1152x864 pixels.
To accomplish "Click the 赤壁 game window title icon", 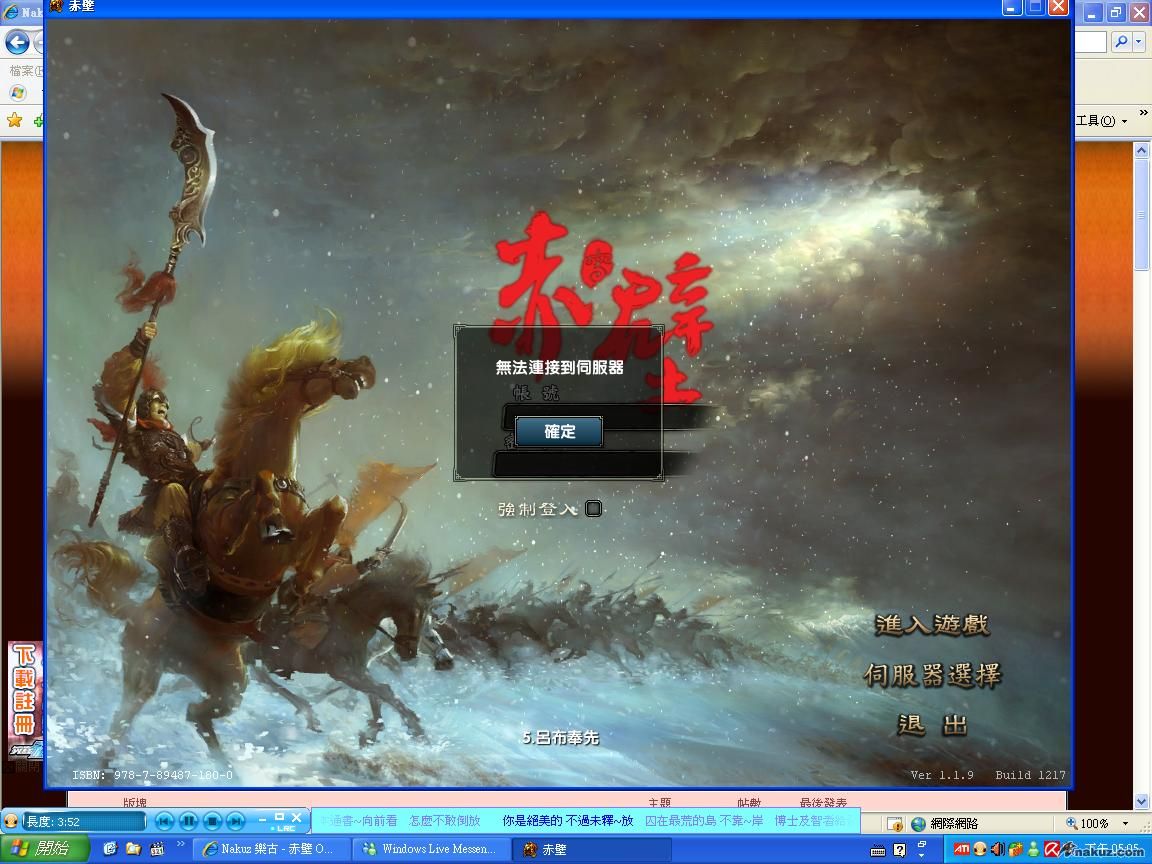I will tap(56, 7).
